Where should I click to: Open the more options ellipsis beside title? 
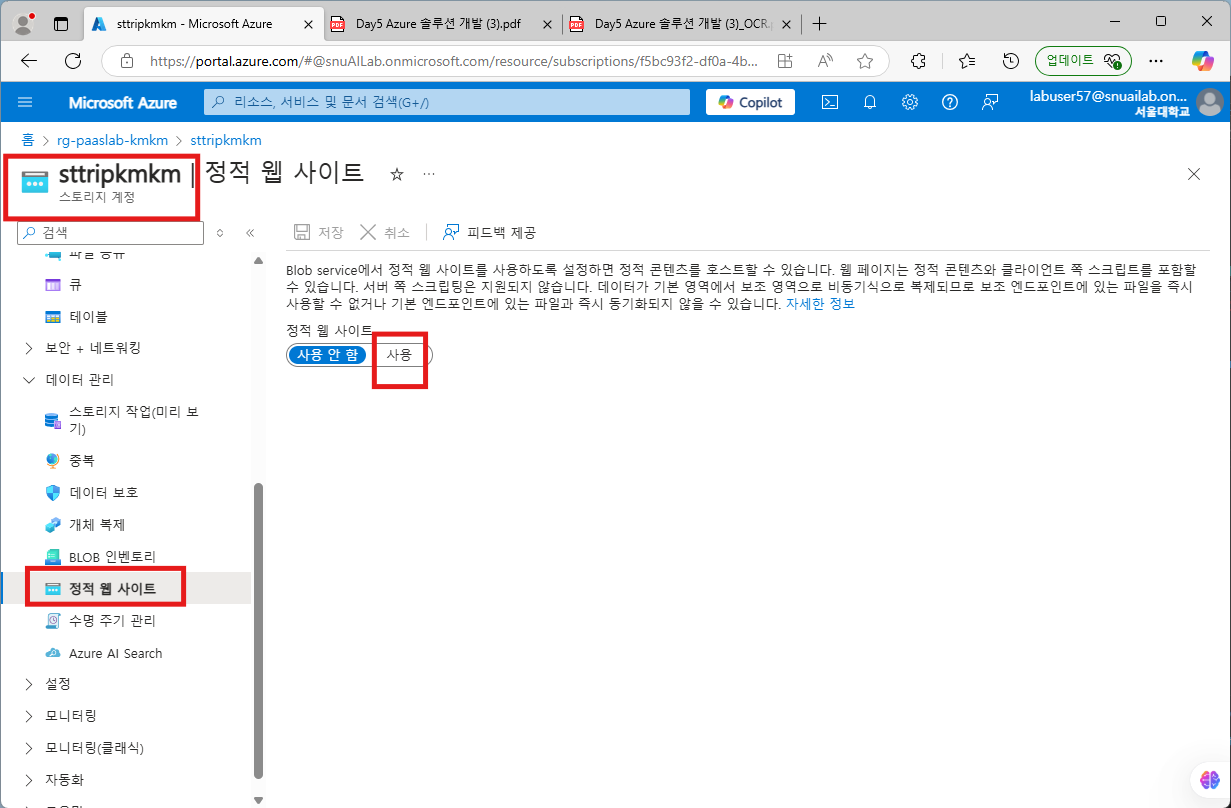click(429, 174)
